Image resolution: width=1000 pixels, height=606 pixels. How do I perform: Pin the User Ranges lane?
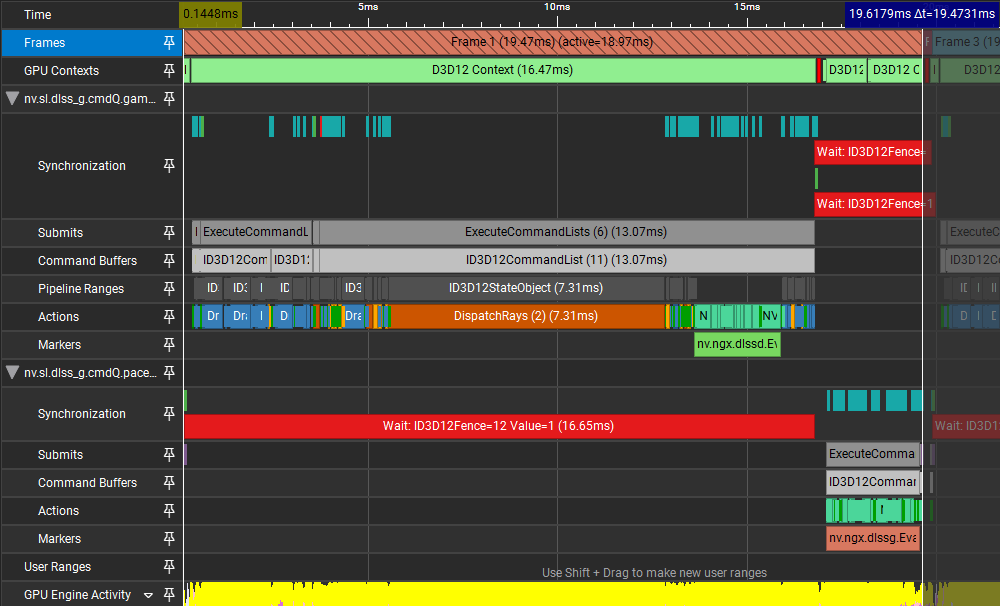[169, 567]
